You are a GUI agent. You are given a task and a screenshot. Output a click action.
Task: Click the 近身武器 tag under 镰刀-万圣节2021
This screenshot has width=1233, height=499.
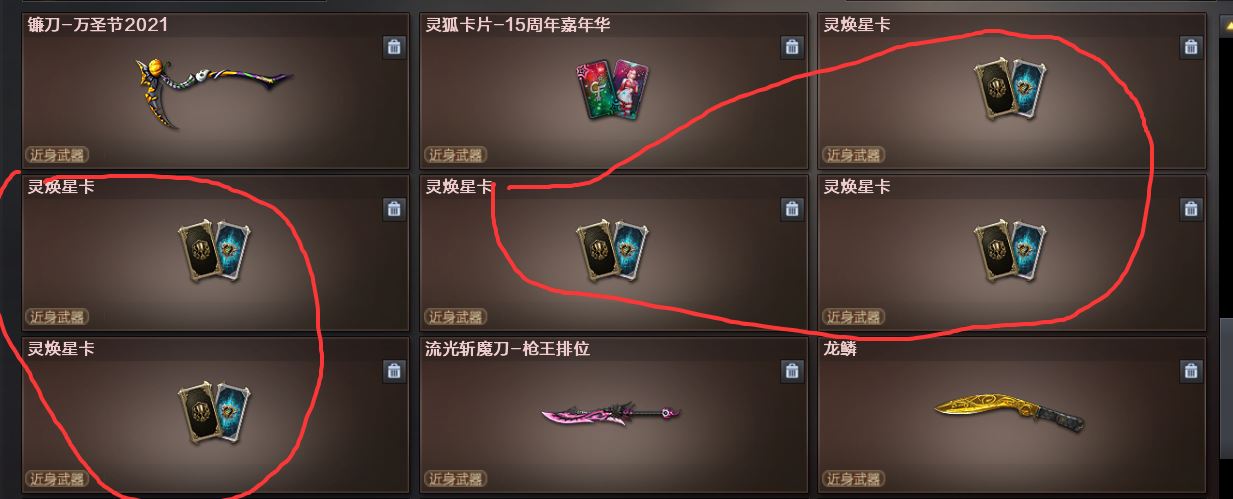[57, 155]
